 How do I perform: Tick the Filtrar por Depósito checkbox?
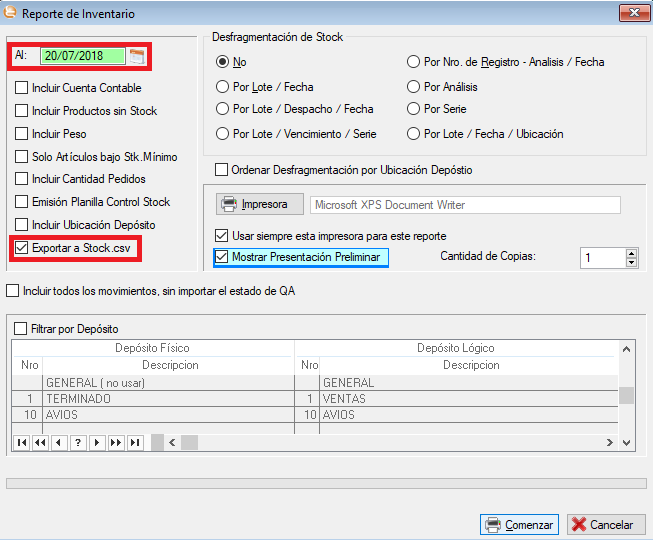coord(21,328)
